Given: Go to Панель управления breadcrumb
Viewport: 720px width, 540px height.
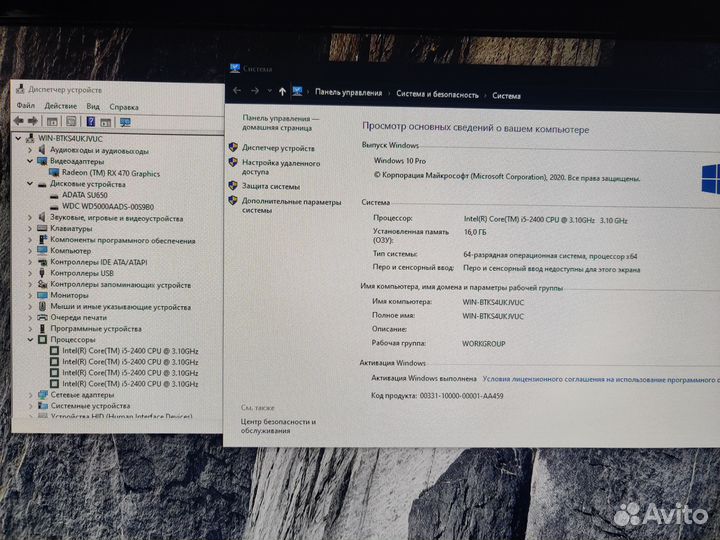Looking at the screenshot, I should pyautogui.click(x=349, y=92).
